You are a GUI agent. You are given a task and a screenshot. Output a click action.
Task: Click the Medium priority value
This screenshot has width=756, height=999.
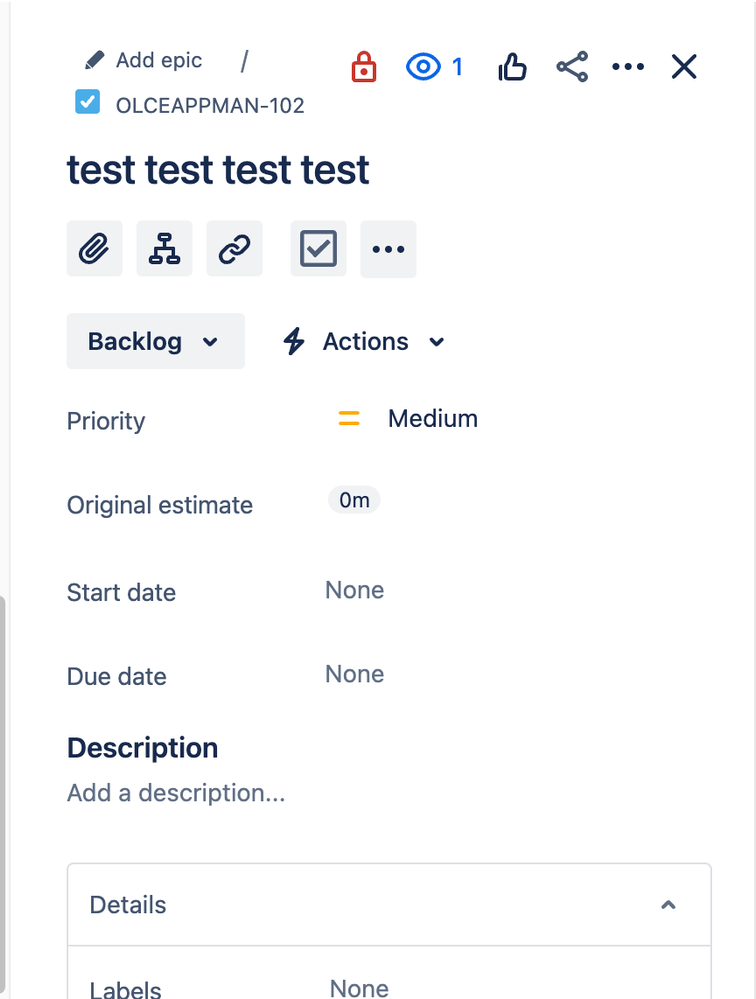432,418
